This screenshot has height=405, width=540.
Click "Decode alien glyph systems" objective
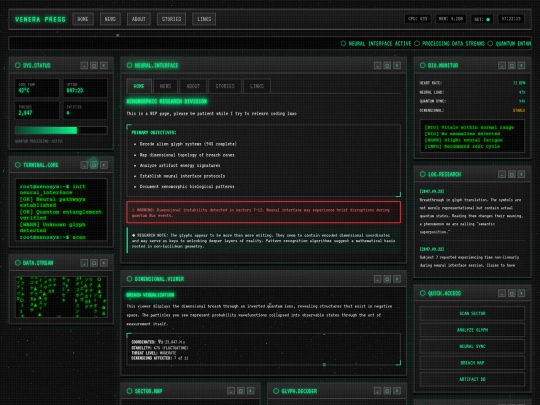(188, 144)
